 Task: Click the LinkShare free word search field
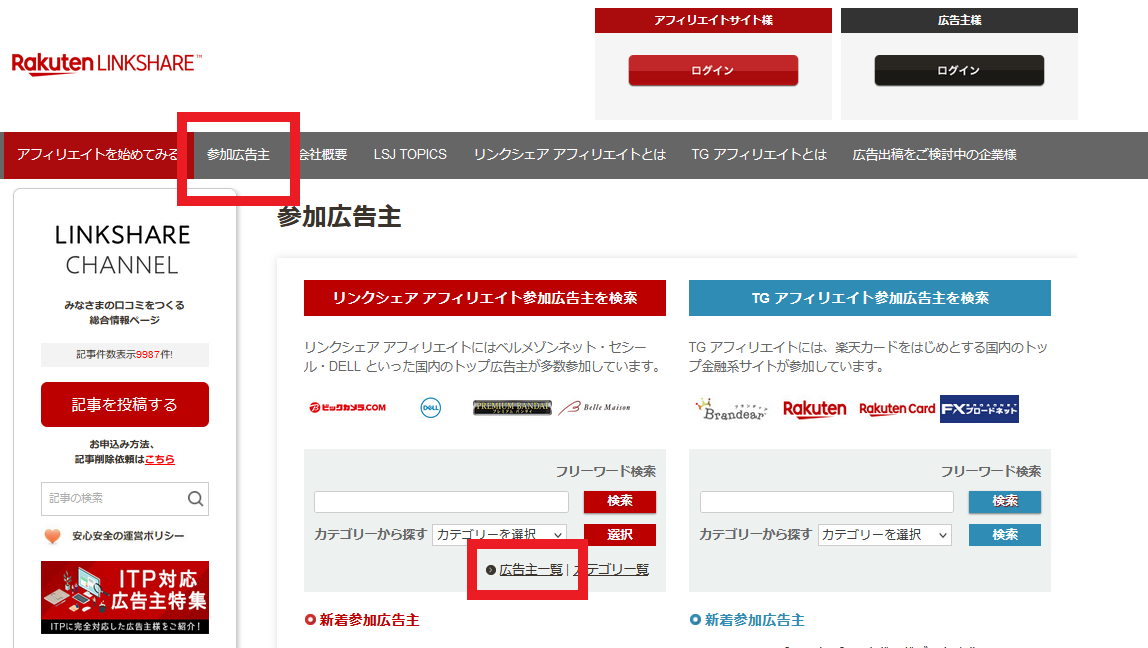point(441,502)
